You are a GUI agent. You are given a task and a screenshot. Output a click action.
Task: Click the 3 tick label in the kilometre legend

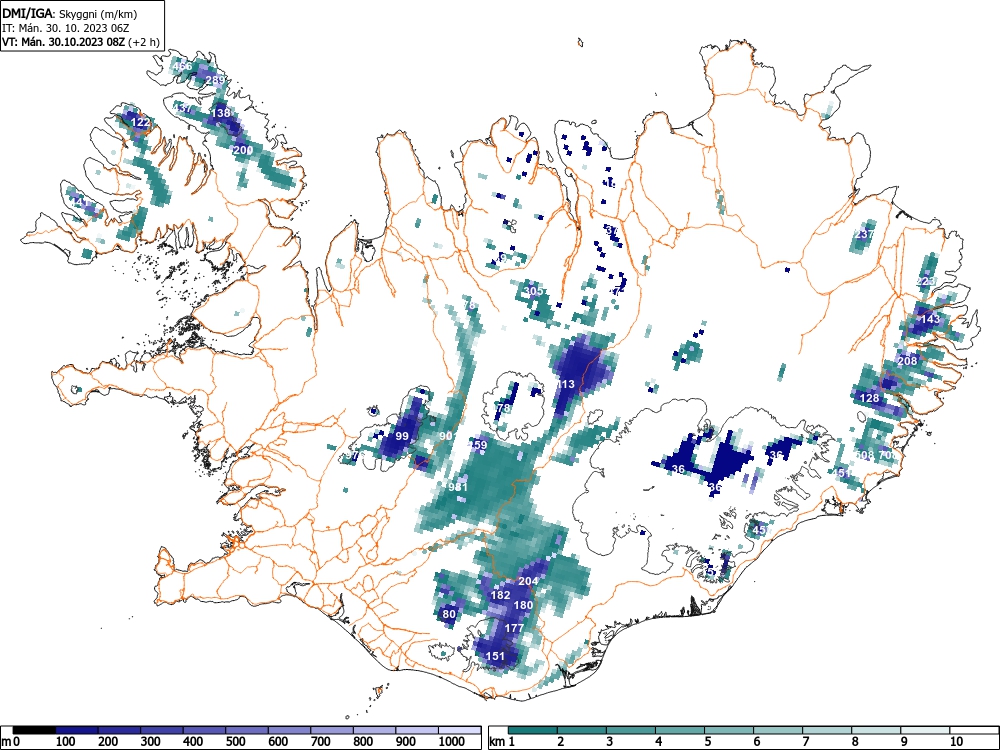coord(609,741)
